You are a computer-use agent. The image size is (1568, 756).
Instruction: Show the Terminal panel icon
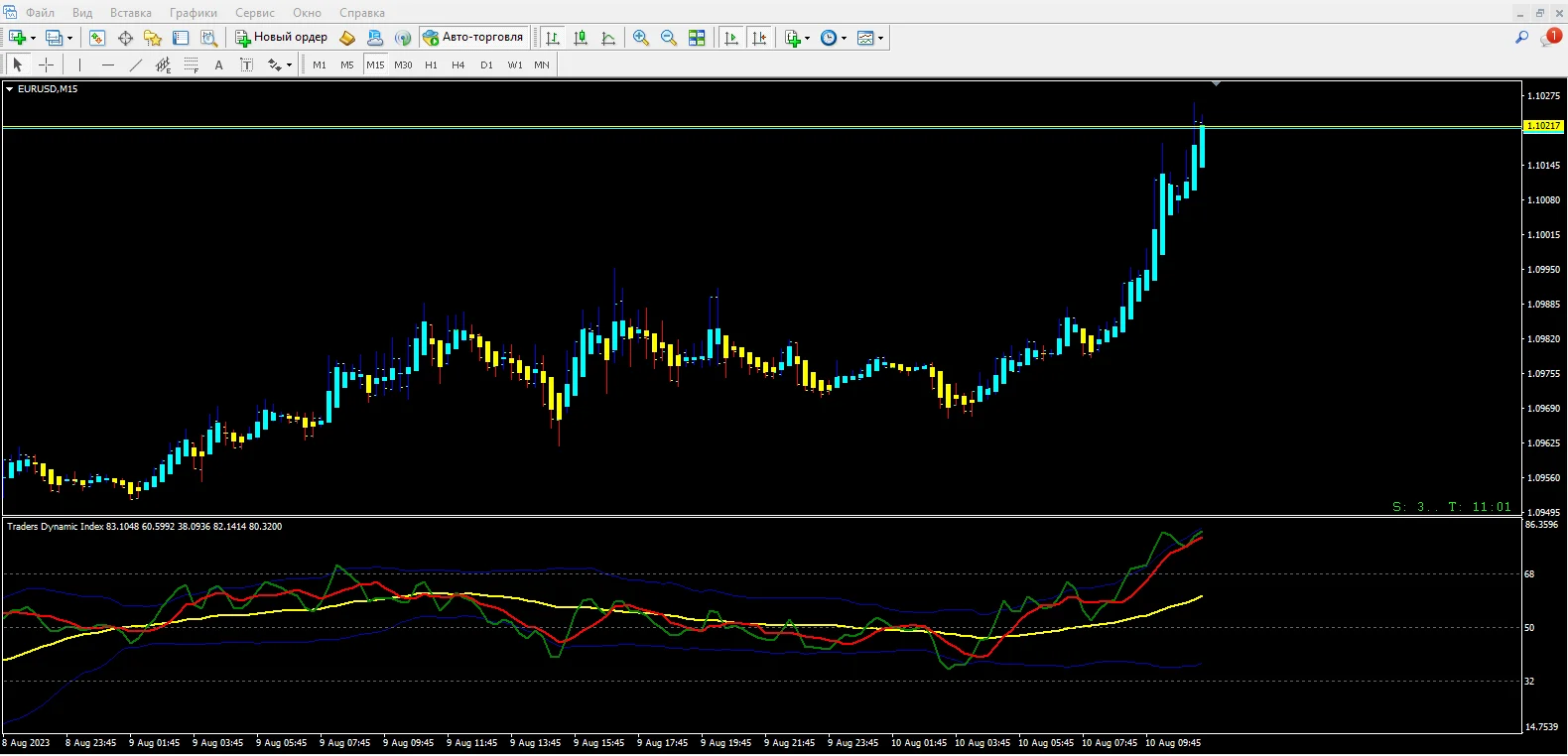pyautogui.click(x=181, y=38)
